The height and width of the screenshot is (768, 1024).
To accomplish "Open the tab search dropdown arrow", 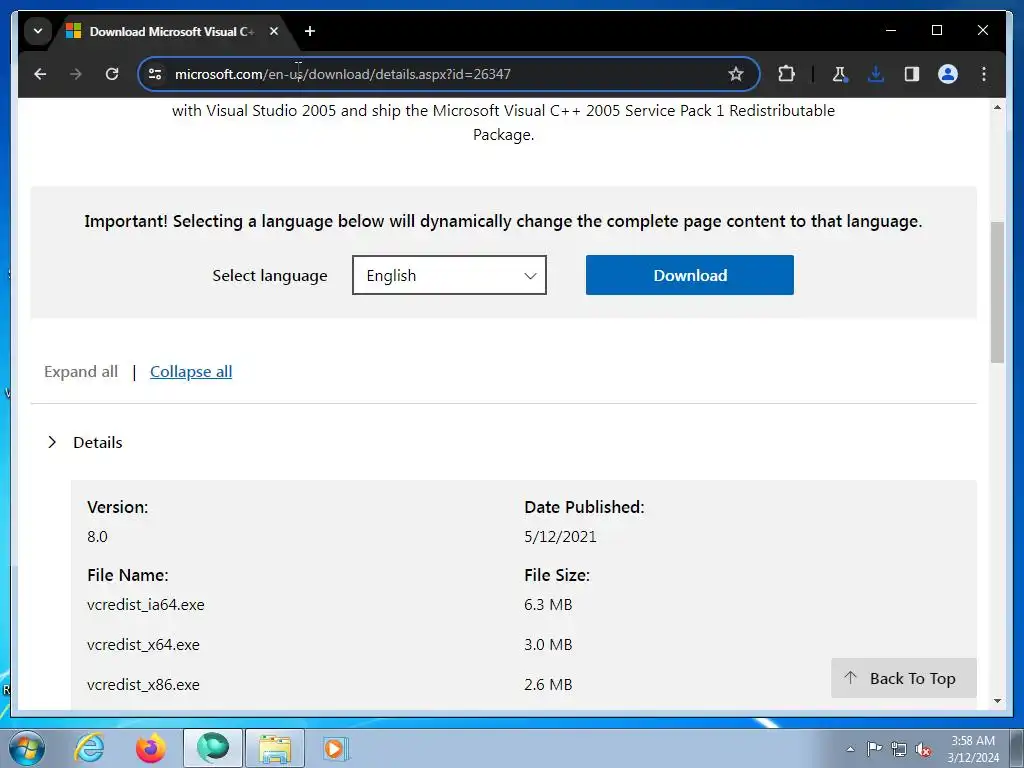I will pyautogui.click(x=38, y=31).
